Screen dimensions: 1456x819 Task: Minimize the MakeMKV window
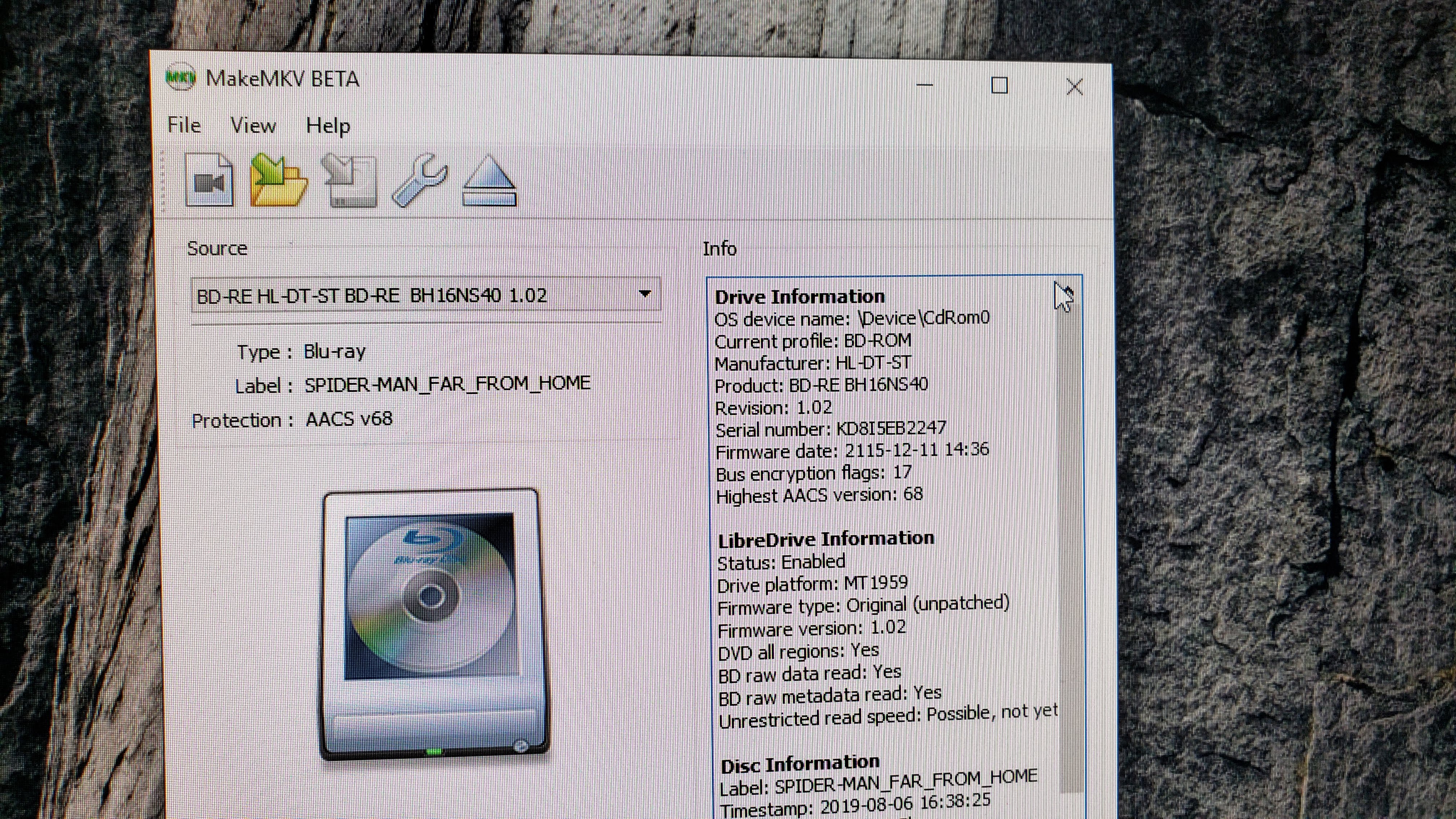(925, 85)
